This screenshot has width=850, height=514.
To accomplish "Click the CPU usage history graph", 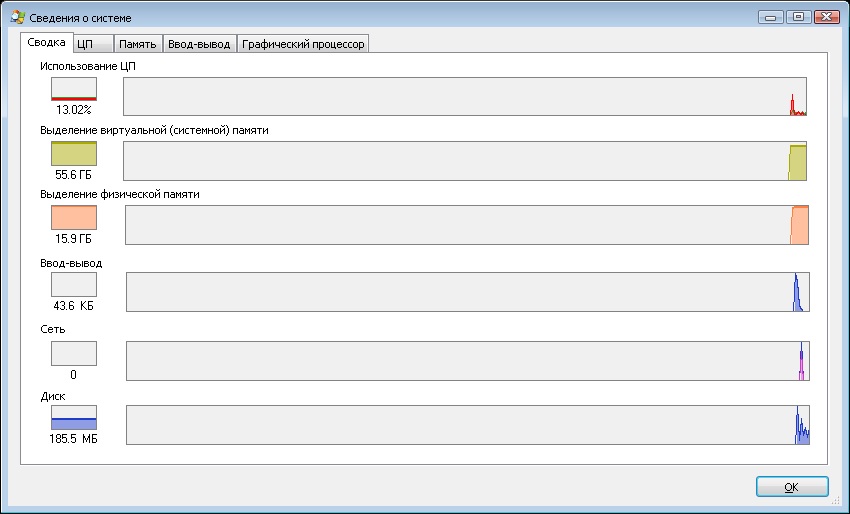I will 464,96.
